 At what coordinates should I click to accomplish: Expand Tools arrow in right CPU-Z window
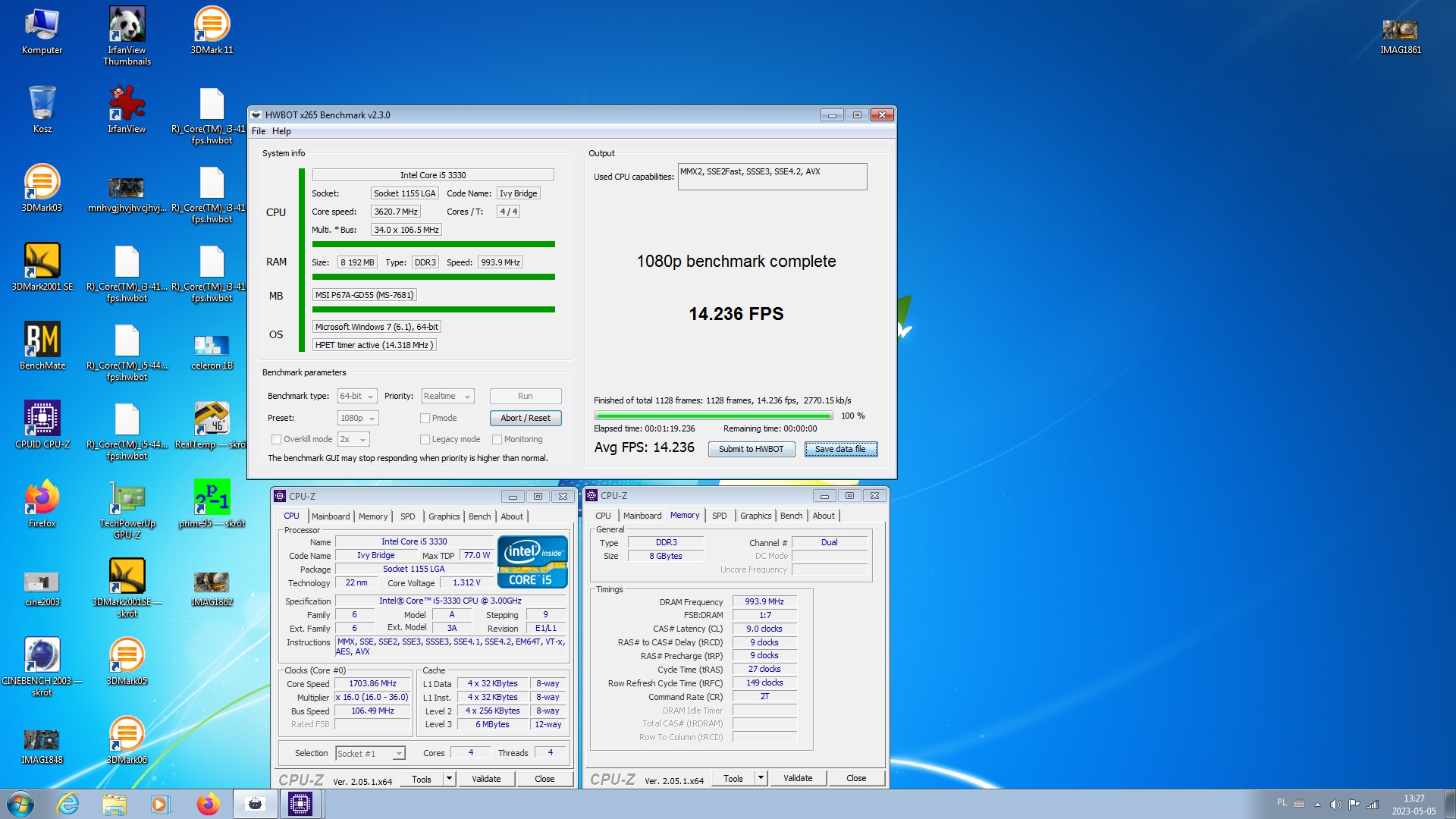[x=761, y=778]
